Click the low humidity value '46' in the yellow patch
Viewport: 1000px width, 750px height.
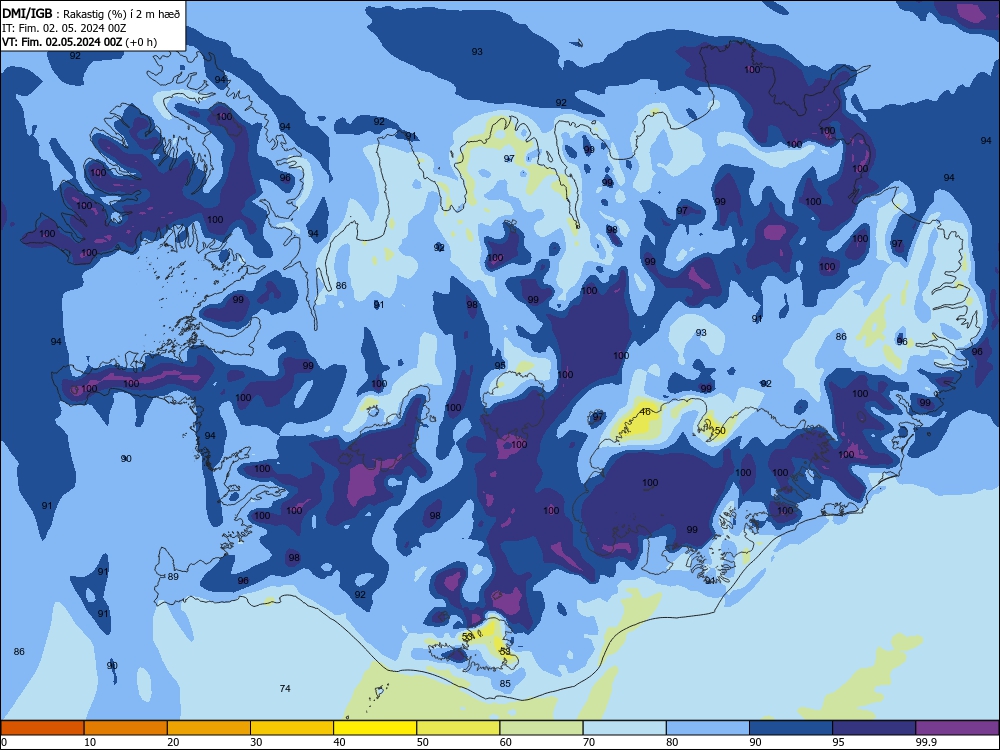[645, 412]
